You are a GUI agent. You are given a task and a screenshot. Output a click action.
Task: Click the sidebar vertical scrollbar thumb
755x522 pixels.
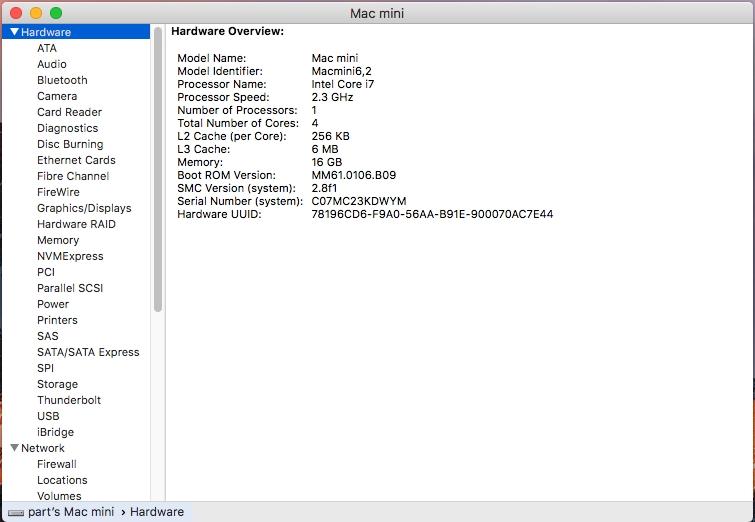(158, 170)
